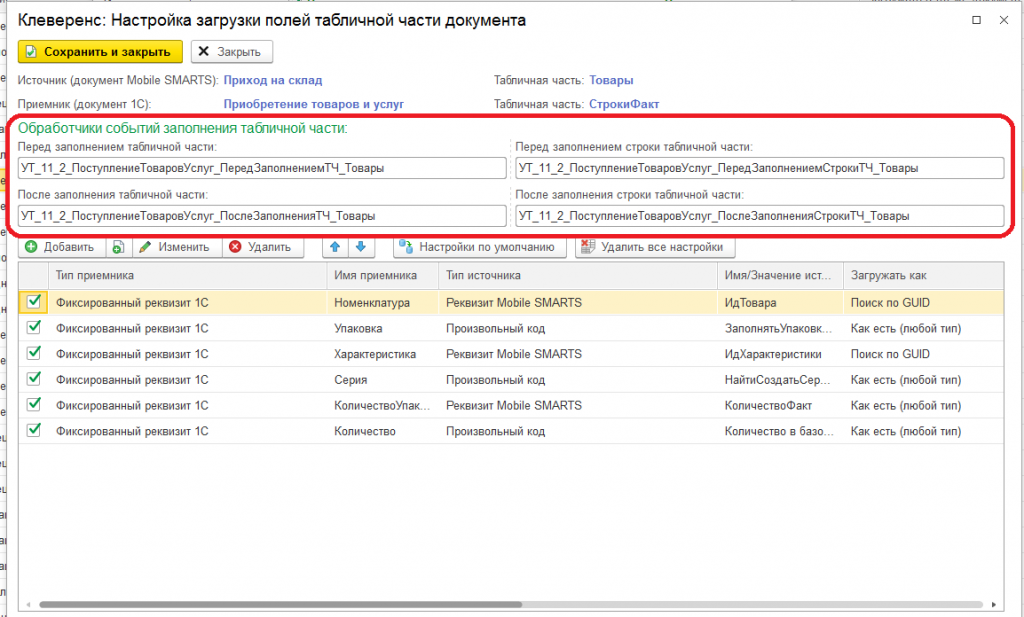Select the ЗаполнятьУпаковк... source cell
1024x617 pixels.
[780, 328]
